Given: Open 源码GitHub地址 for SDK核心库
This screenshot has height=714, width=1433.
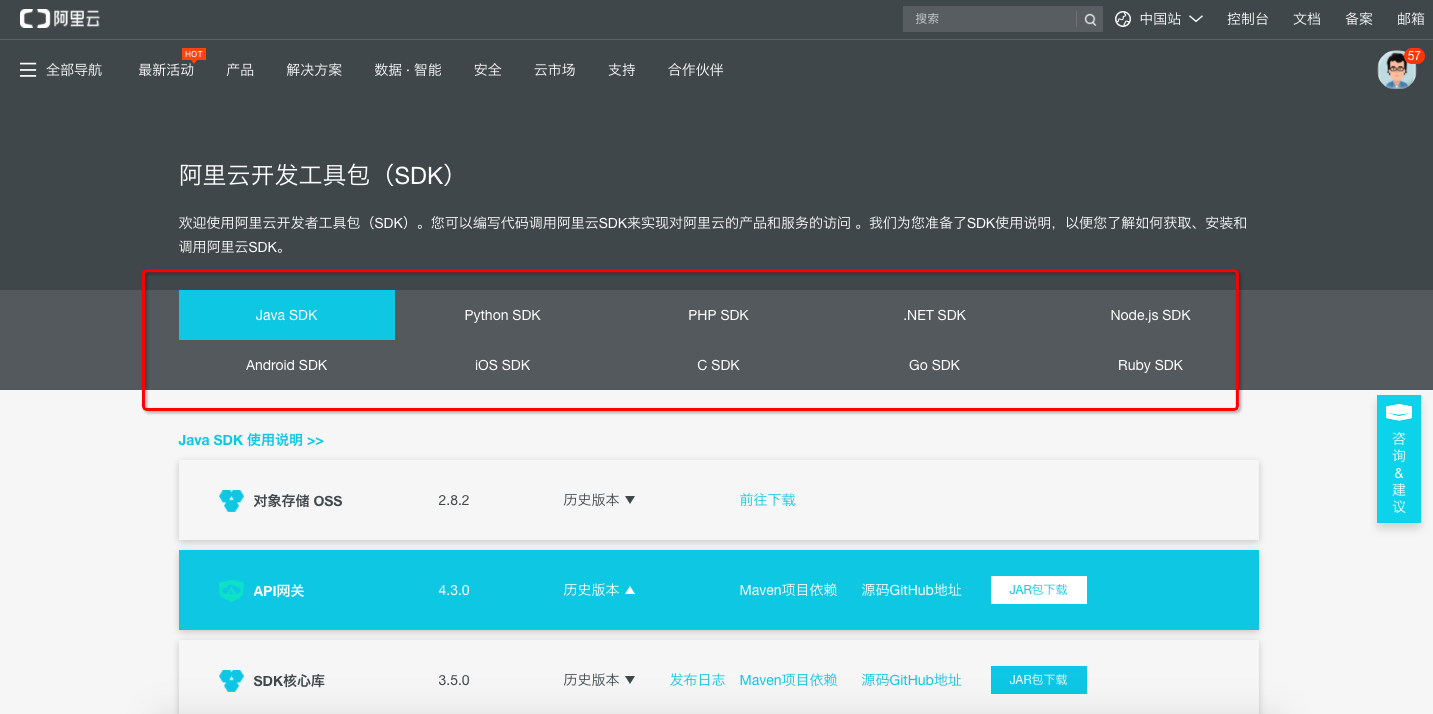Looking at the screenshot, I should (912, 680).
